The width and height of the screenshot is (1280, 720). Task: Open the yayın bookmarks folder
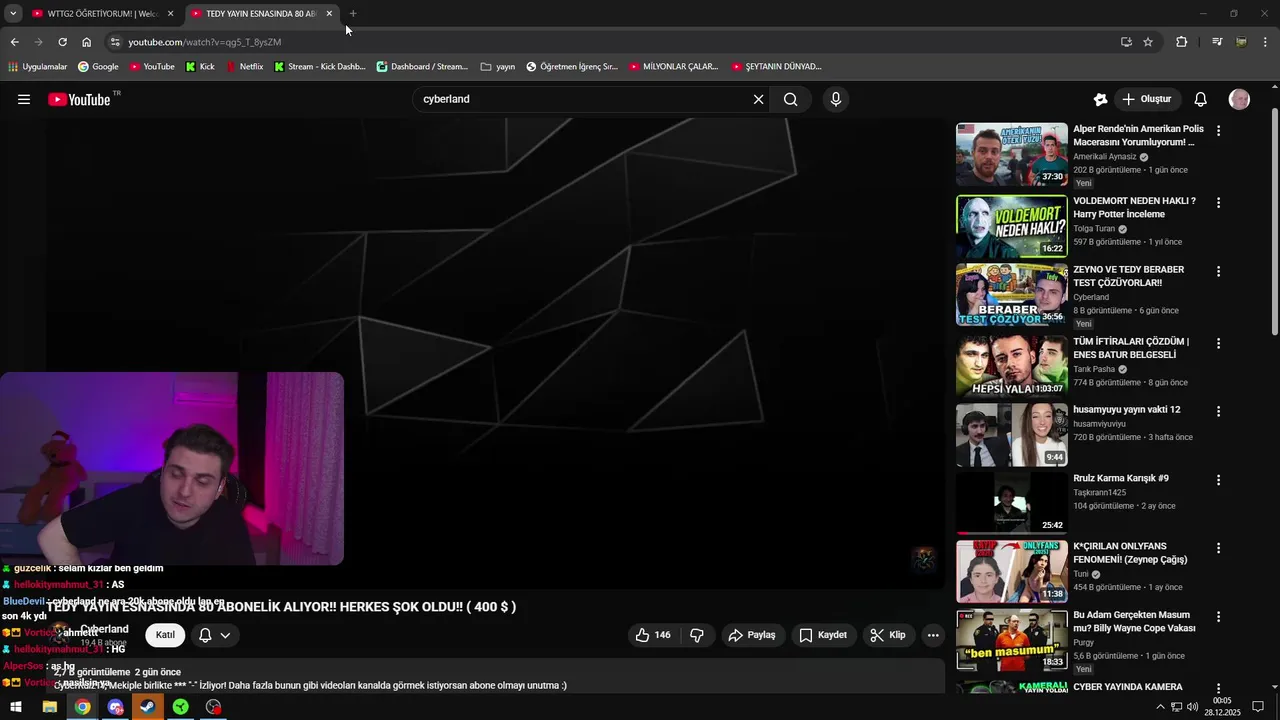(x=498, y=67)
